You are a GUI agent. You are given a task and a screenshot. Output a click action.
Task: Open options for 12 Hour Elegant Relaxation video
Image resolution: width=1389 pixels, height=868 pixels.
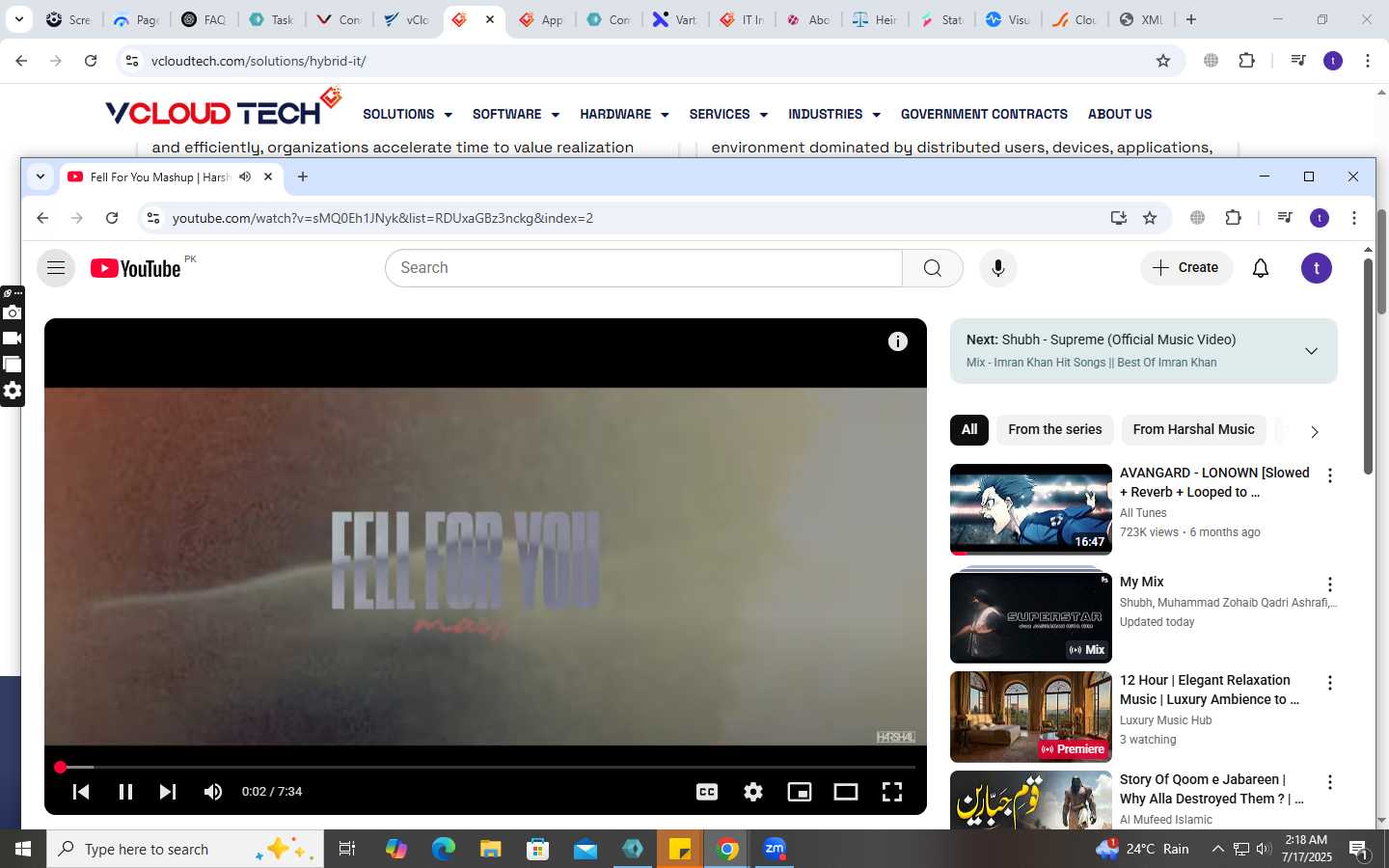click(x=1330, y=683)
